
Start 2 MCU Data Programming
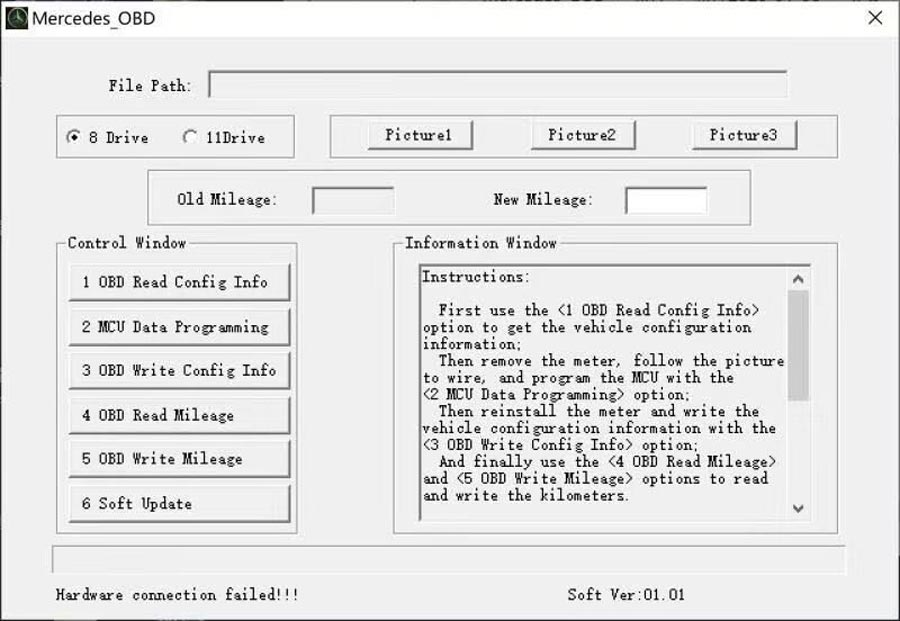point(179,327)
